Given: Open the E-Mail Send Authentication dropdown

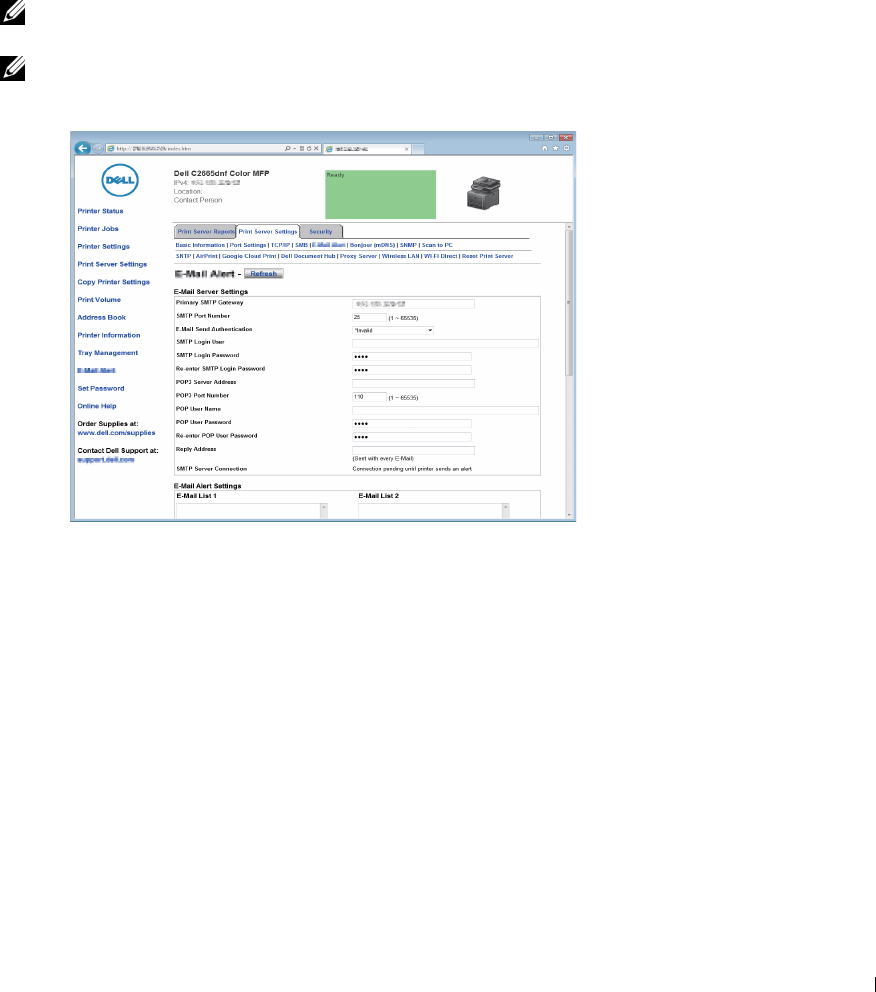Looking at the screenshot, I should pyautogui.click(x=393, y=330).
